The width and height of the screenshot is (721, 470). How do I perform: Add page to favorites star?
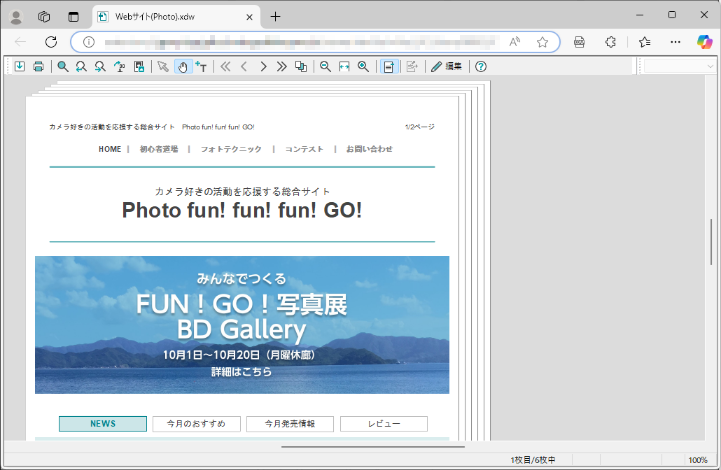click(543, 42)
